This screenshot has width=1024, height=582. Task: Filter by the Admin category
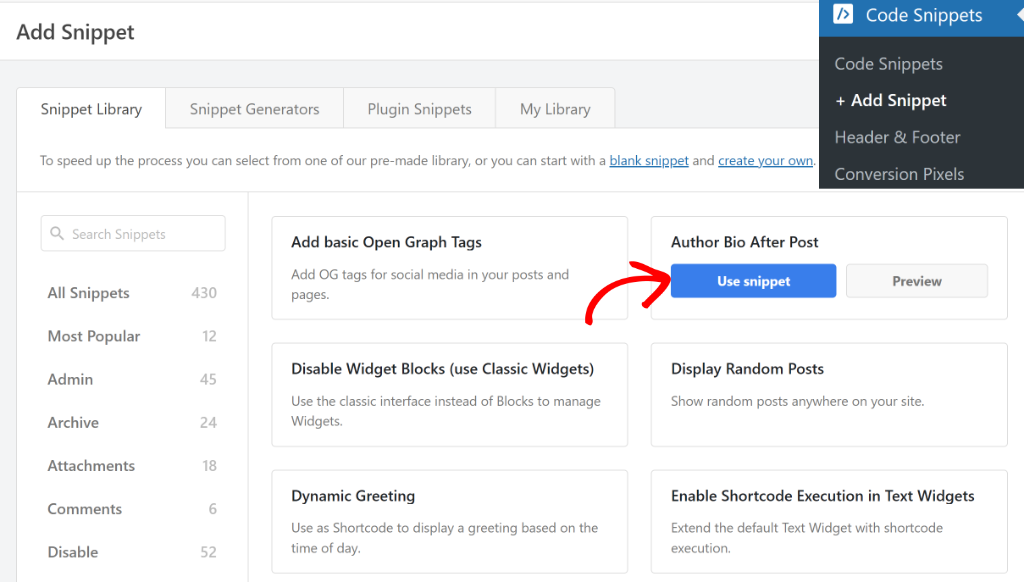(70, 379)
